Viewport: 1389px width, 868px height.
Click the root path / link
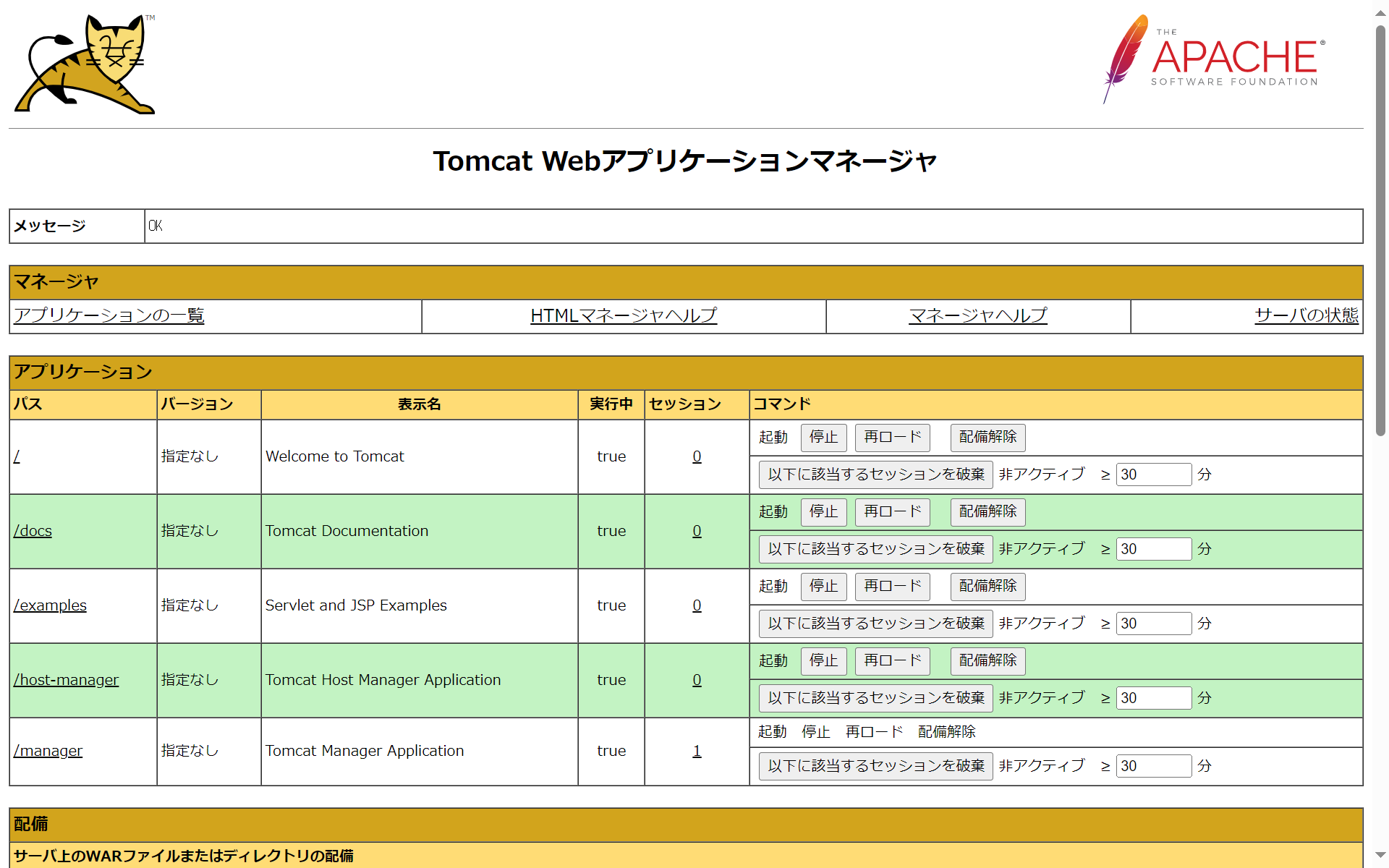[17, 456]
